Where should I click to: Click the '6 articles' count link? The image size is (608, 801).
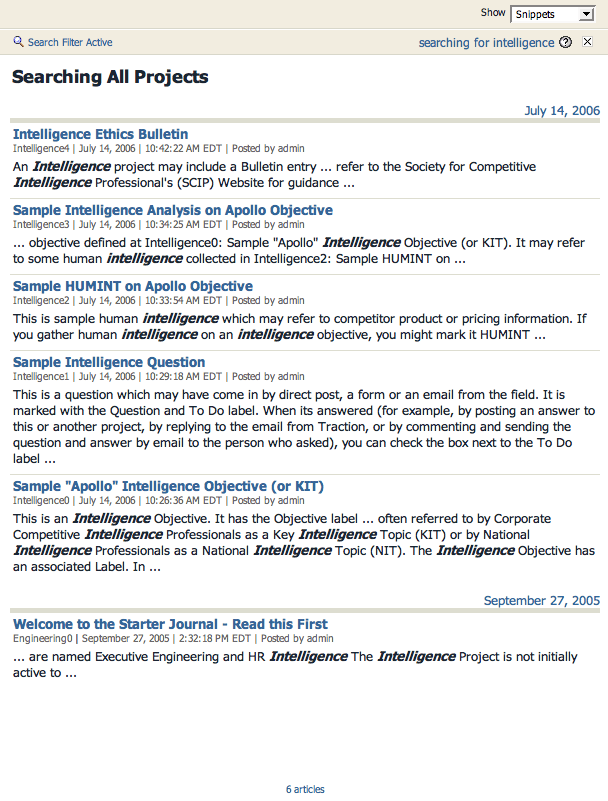point(305,789)
